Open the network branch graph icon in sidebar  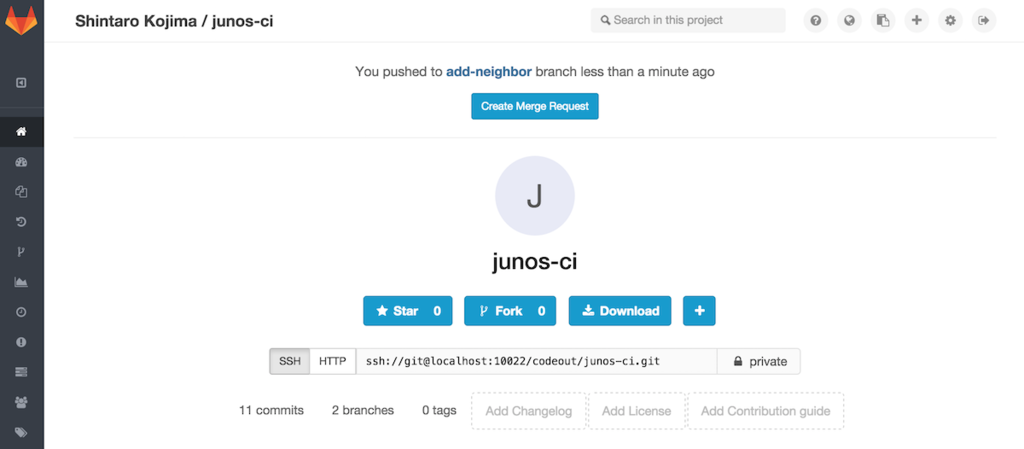pyautogui.click(x=21, y=252)
